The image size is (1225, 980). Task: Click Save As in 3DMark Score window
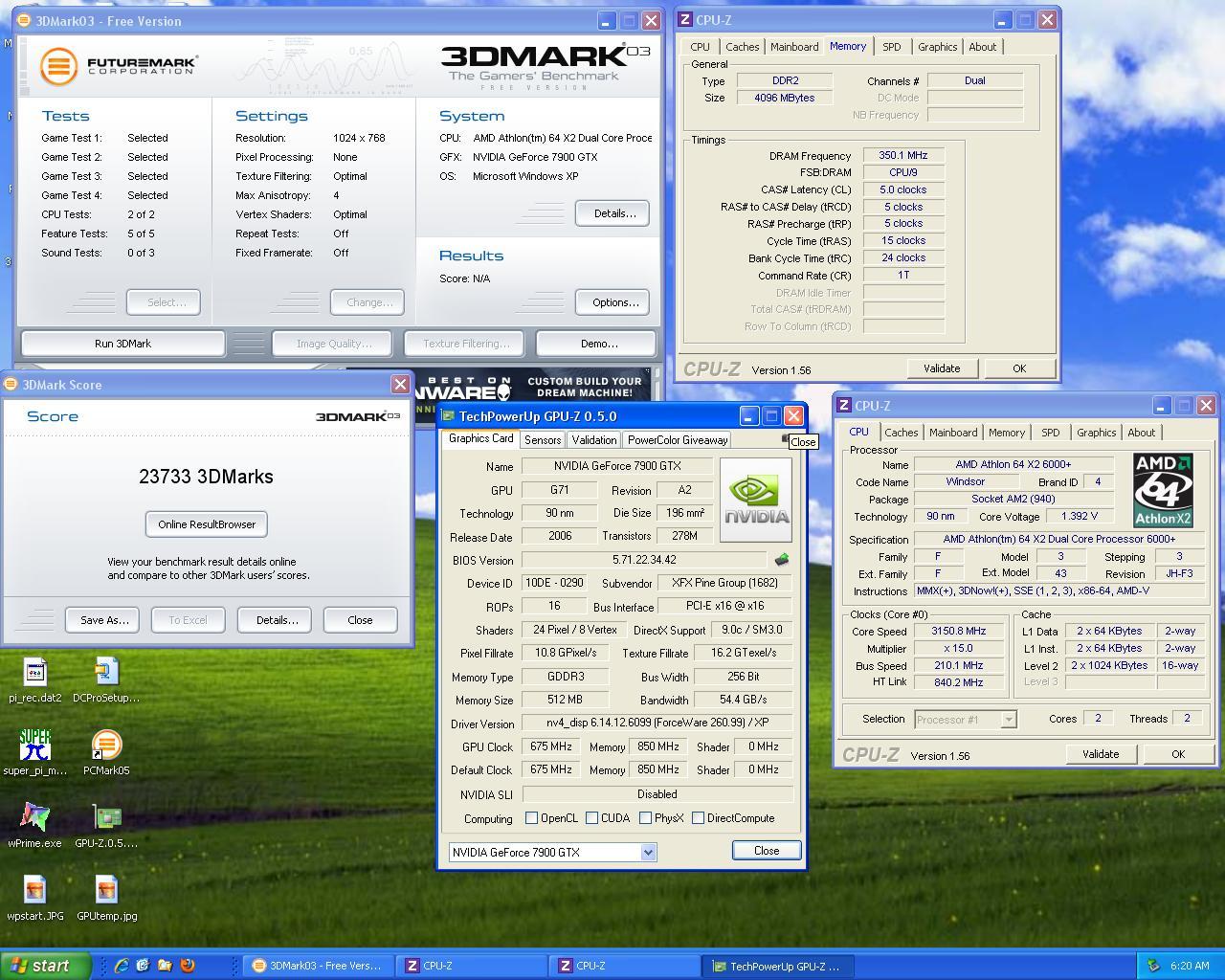(x=104, y=620)
